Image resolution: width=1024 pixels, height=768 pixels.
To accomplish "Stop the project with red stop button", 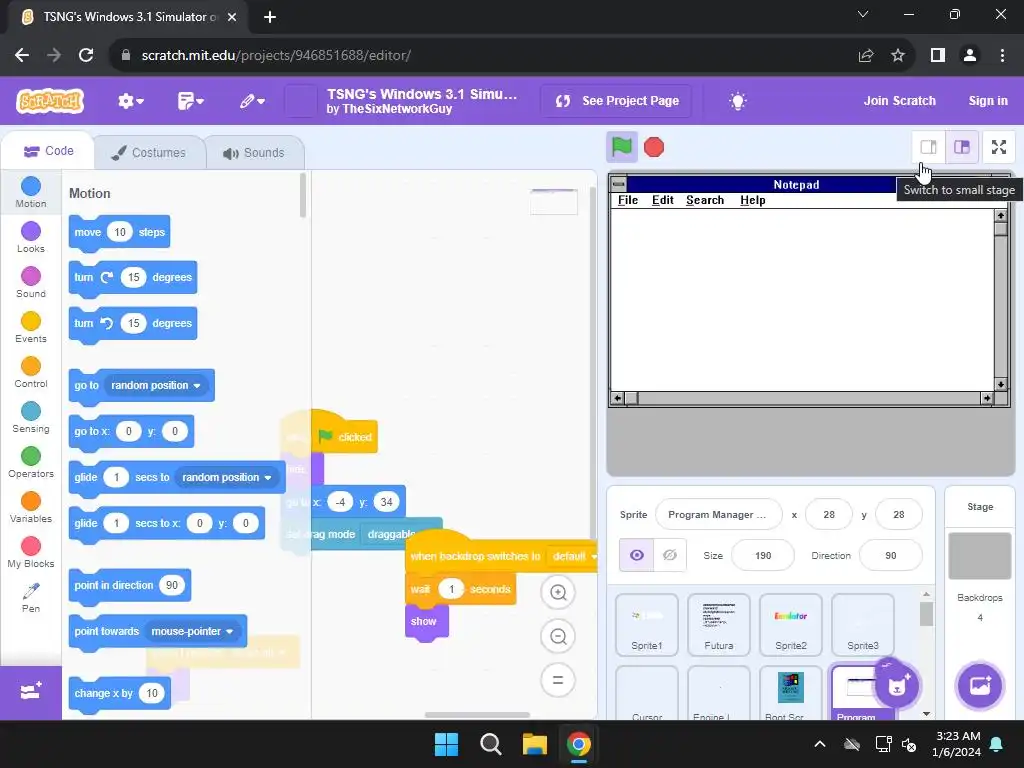I will [x=654, y=147].
